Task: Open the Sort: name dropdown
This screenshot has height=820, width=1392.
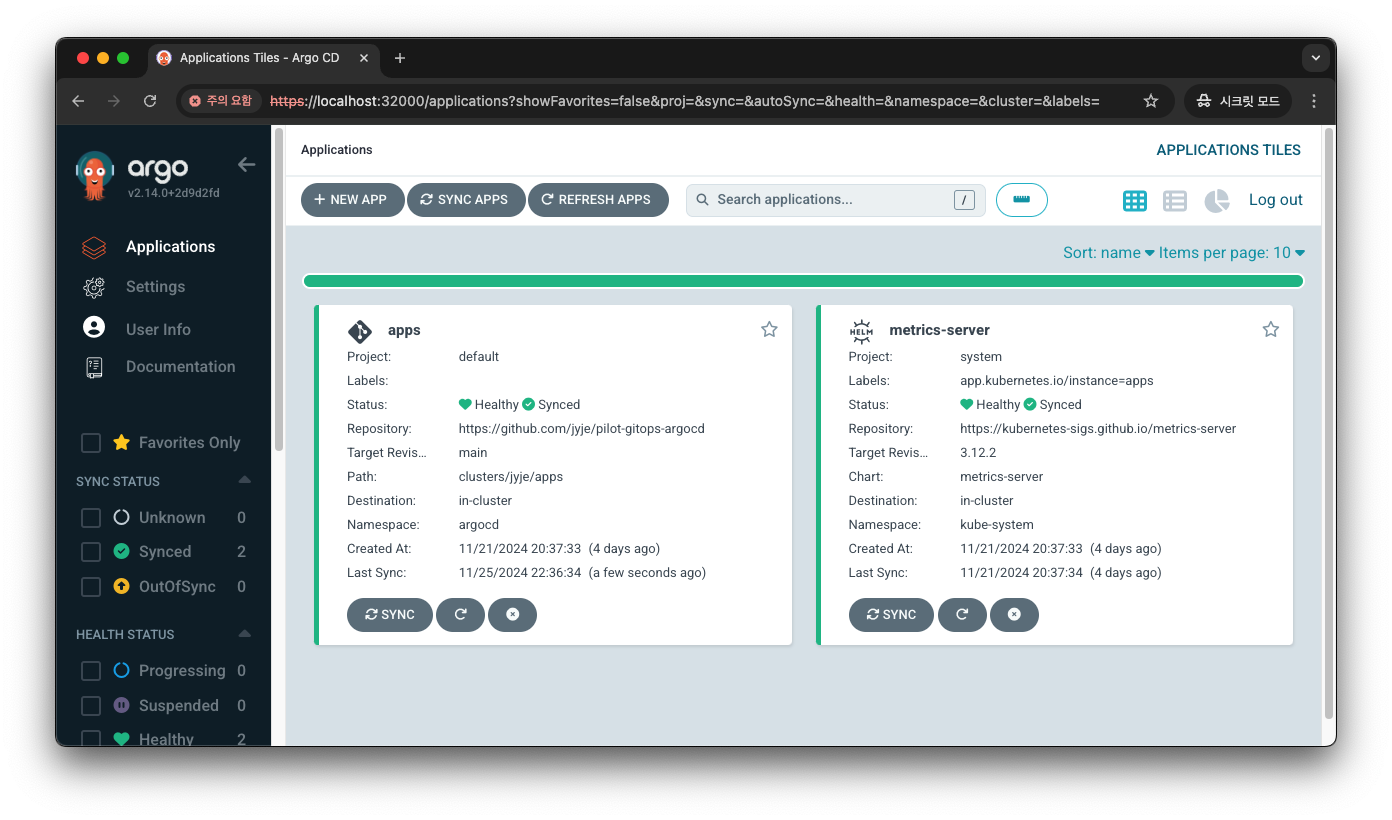Action: pyautogui.click(x=1109, y=253)
